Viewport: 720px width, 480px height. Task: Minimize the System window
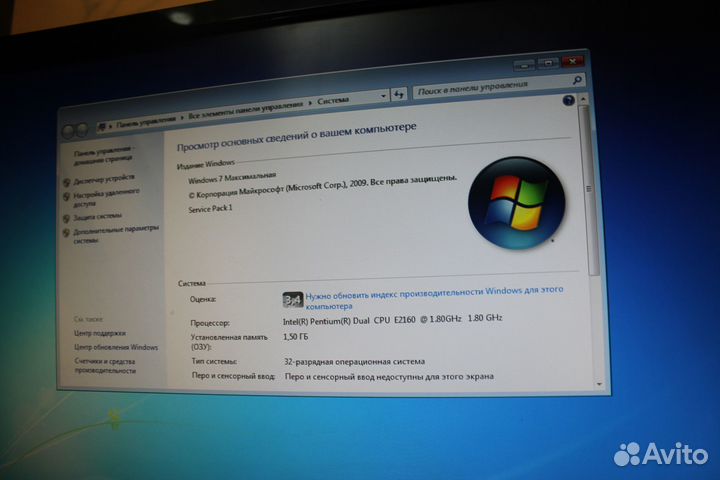(524, 66)
